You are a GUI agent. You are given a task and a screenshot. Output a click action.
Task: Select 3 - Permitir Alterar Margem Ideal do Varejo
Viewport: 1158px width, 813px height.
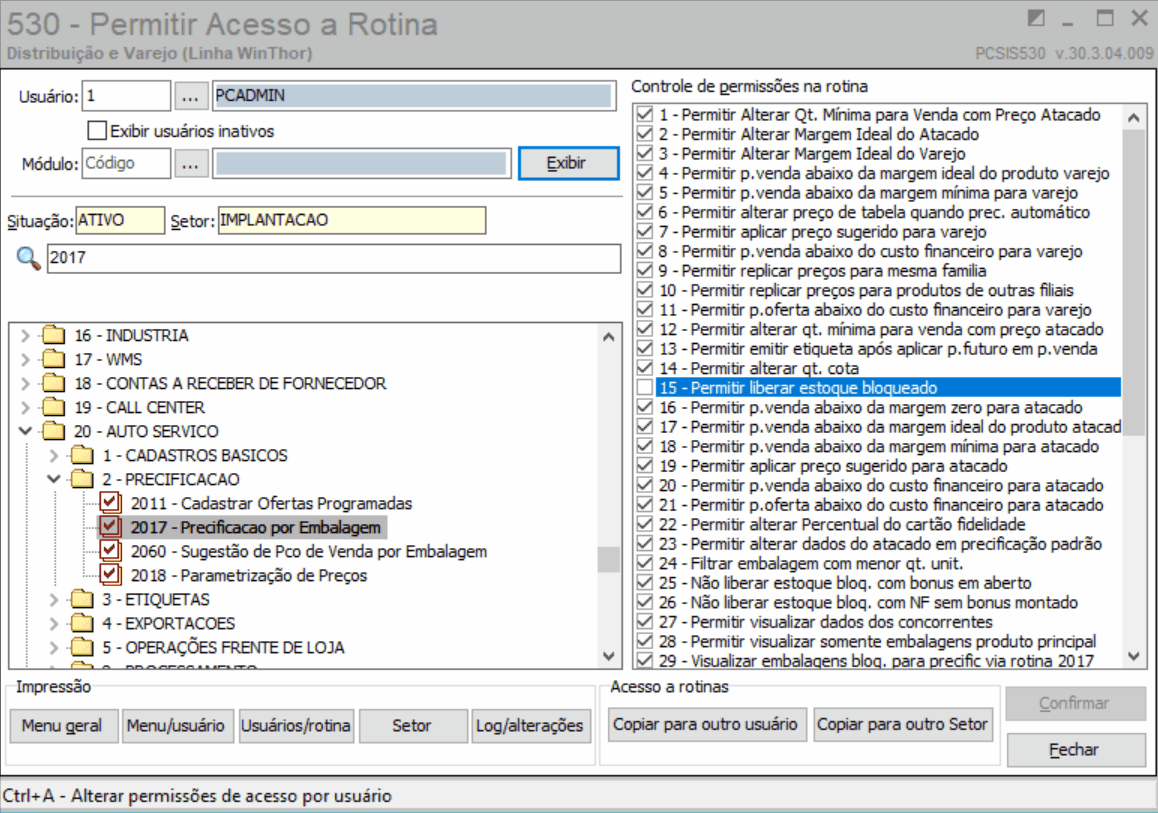point(812,154)
